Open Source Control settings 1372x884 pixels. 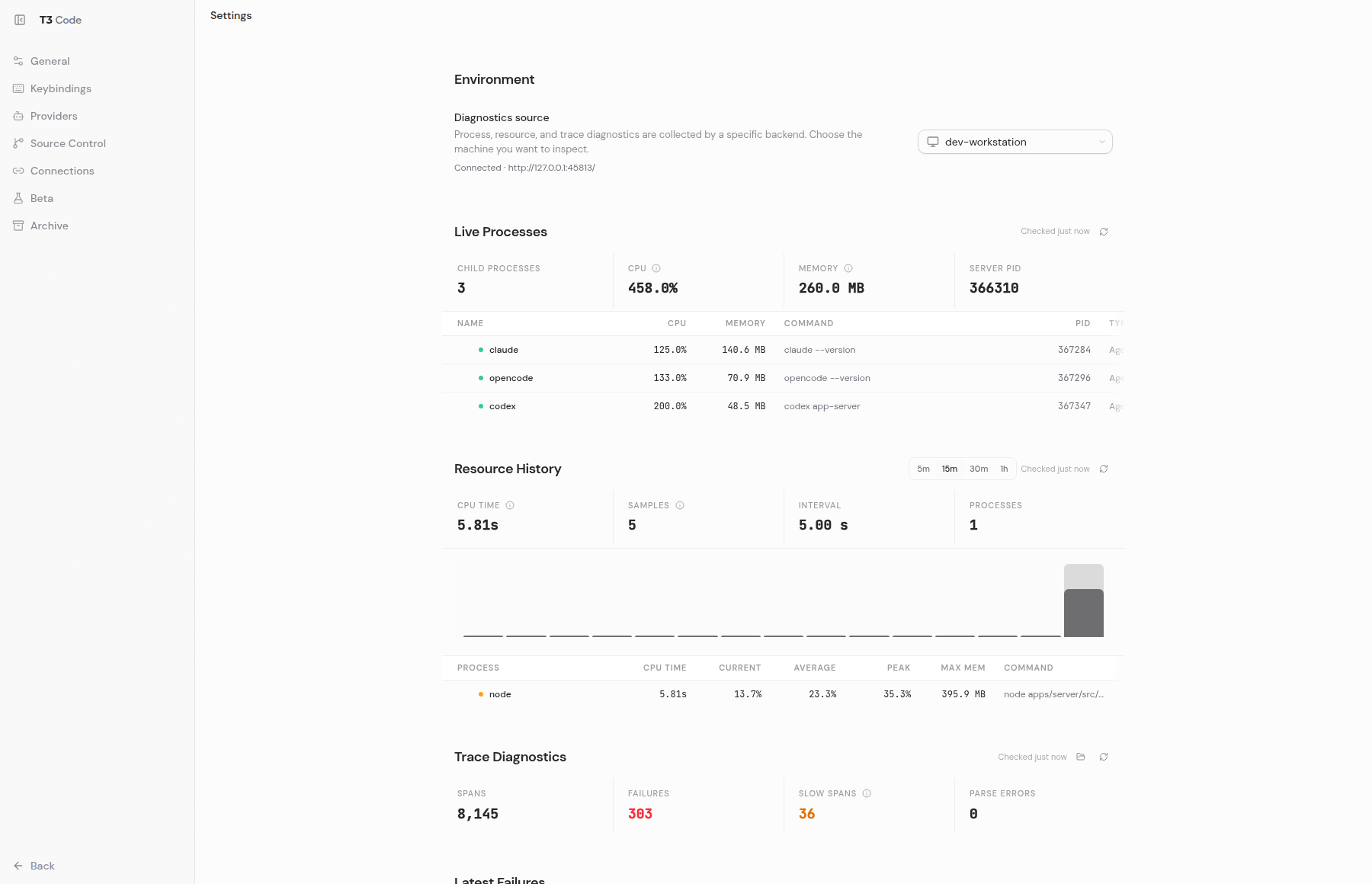[97, 143]
